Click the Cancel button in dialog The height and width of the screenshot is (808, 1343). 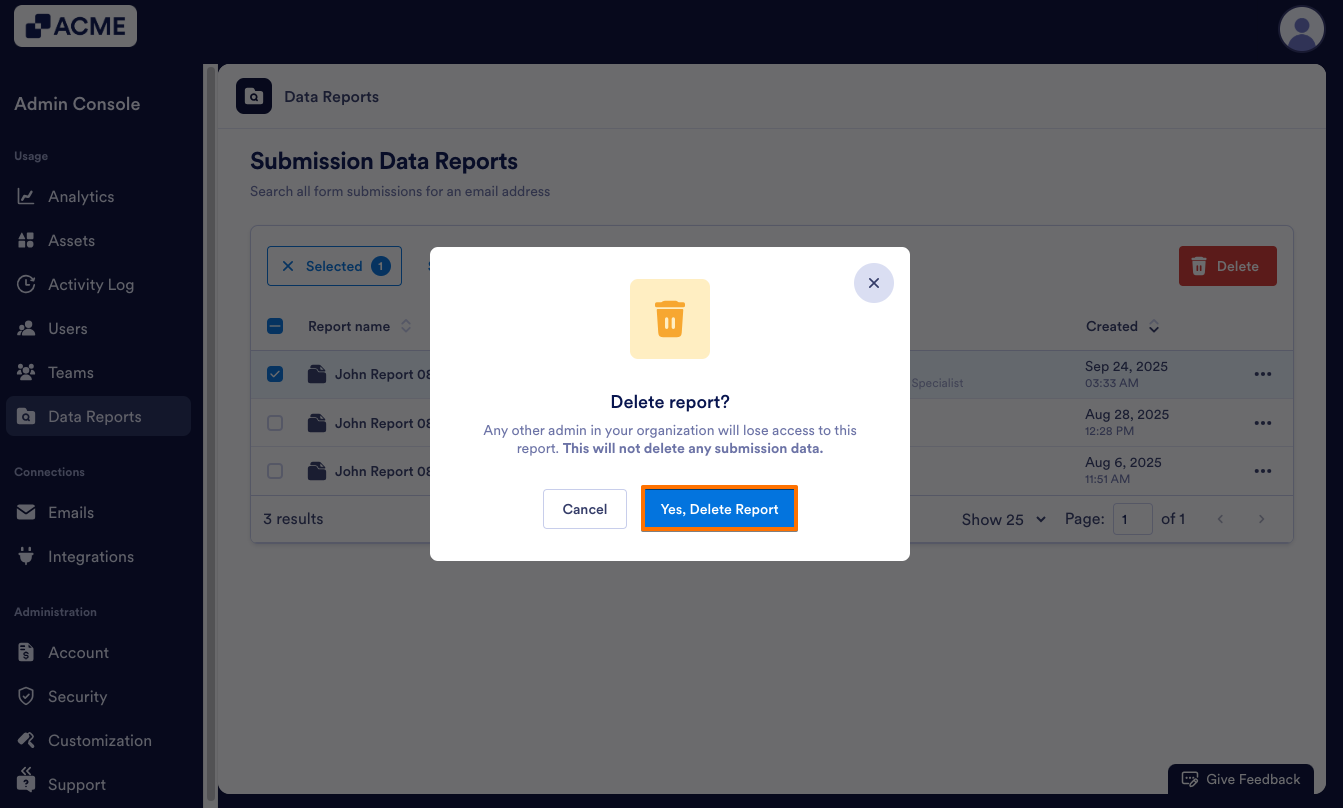tap(585, 509)
